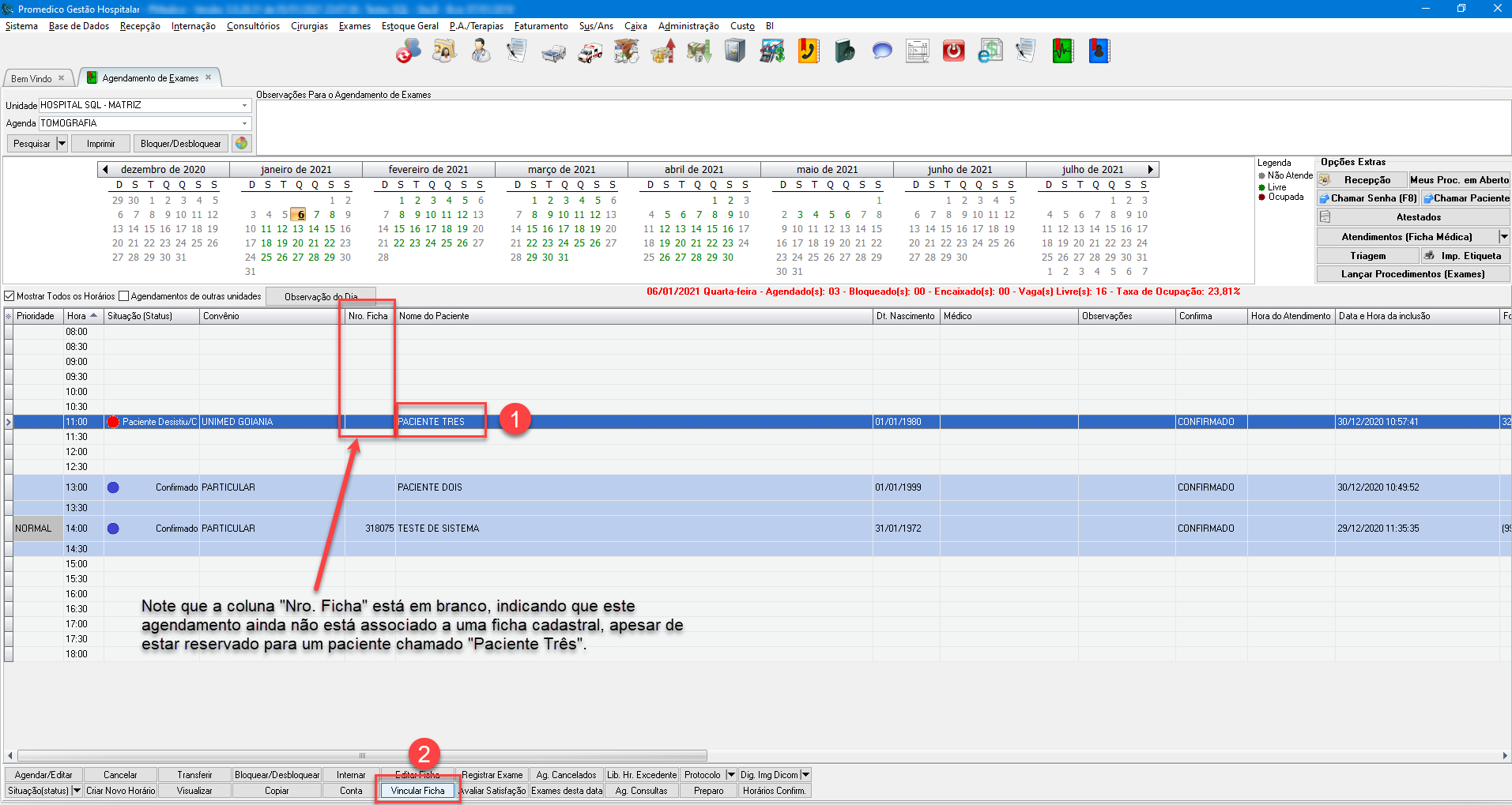Click the hospital bed toolbar icon
Image resolution: width=1512 pixels, height=805 pixels.
[553, 53]
